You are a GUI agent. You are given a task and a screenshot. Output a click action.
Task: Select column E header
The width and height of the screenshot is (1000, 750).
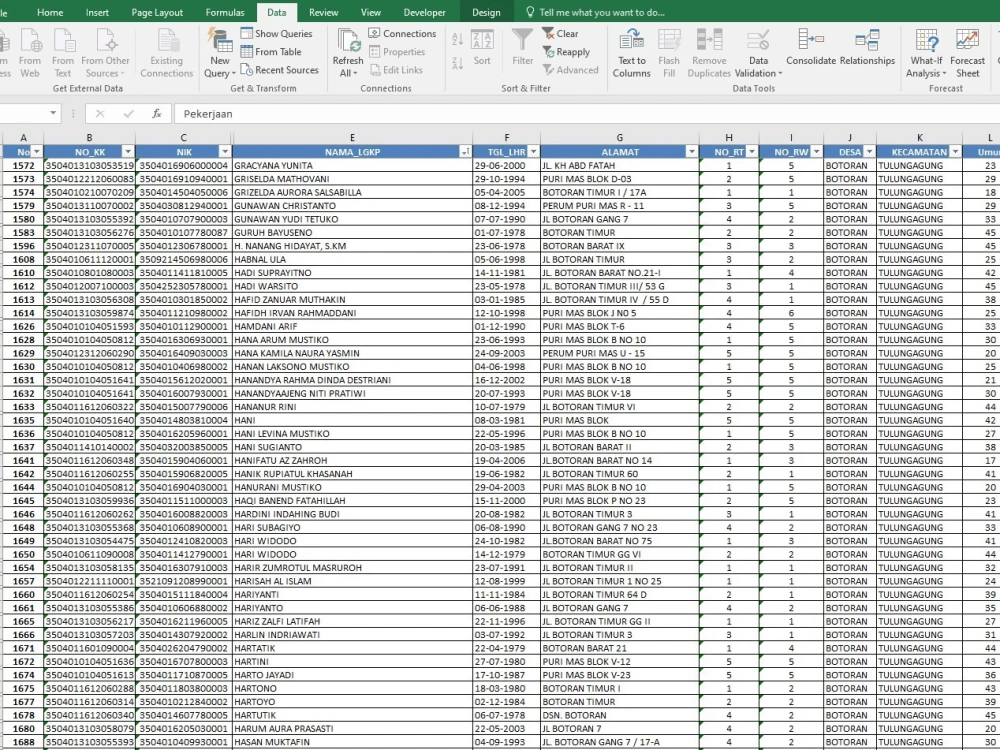tap(352, 138)
